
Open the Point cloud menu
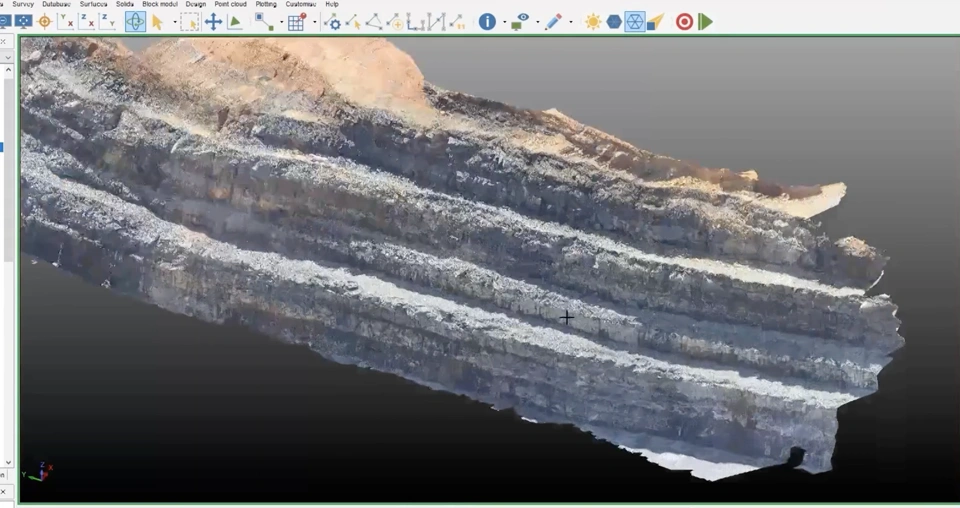click(x=231, y=4)
